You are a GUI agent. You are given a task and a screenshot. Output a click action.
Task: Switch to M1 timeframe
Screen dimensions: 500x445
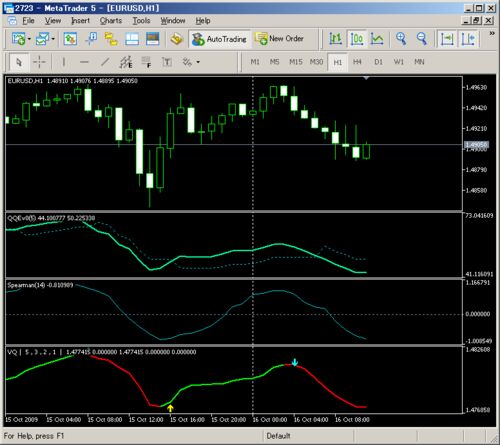point(255,62)
